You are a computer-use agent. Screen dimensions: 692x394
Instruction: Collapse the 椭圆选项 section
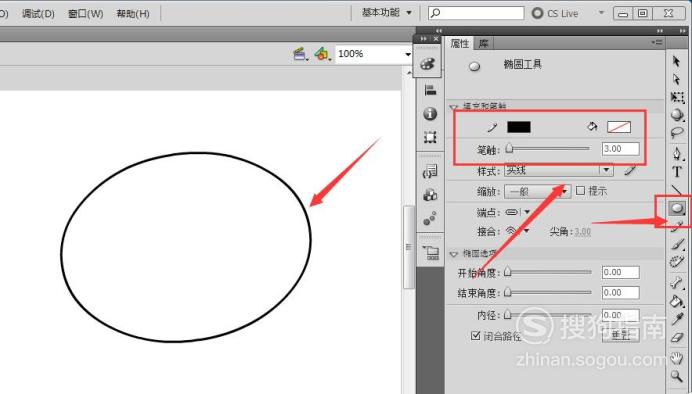tap(454, 254)
